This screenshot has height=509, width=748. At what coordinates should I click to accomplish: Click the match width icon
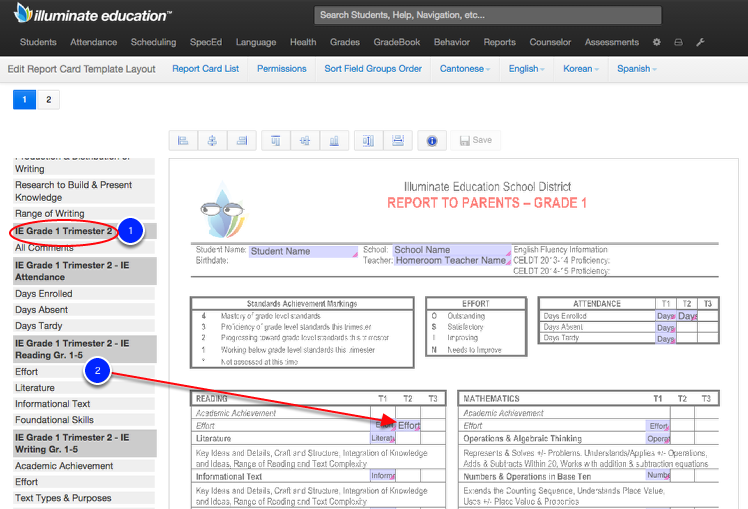click(398, 141)
